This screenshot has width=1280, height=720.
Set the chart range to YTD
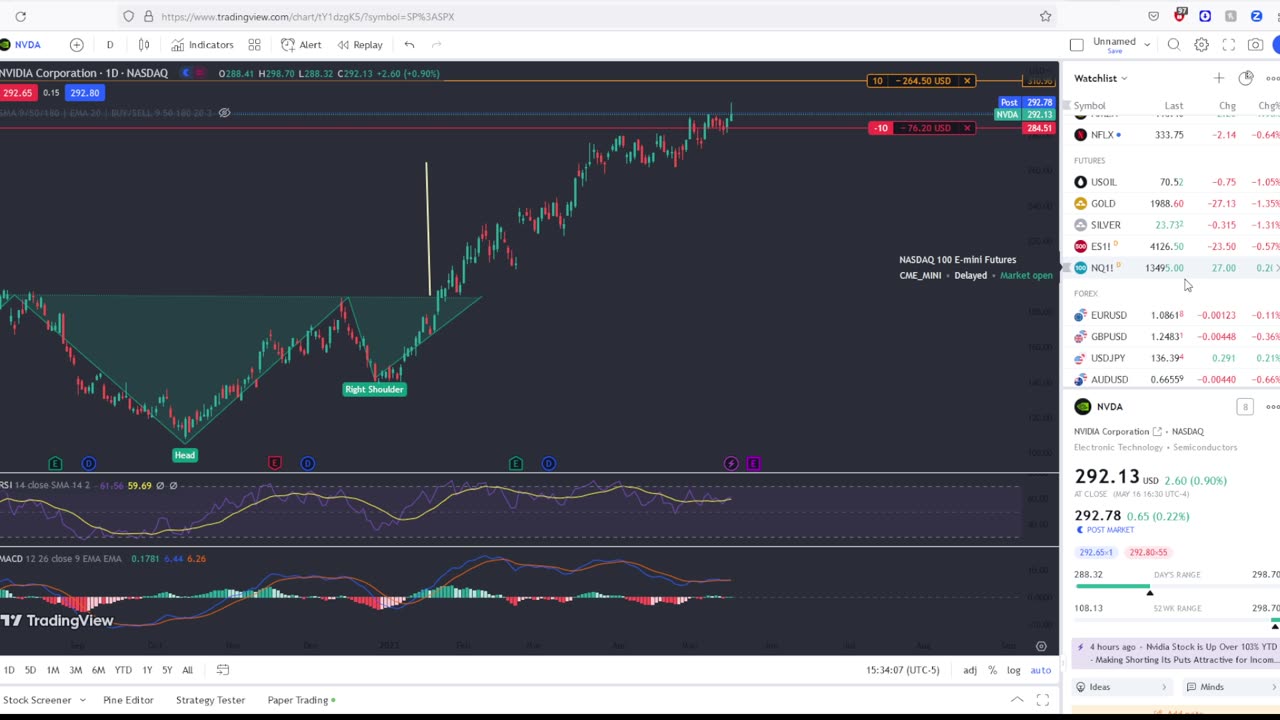coord(123,670)
